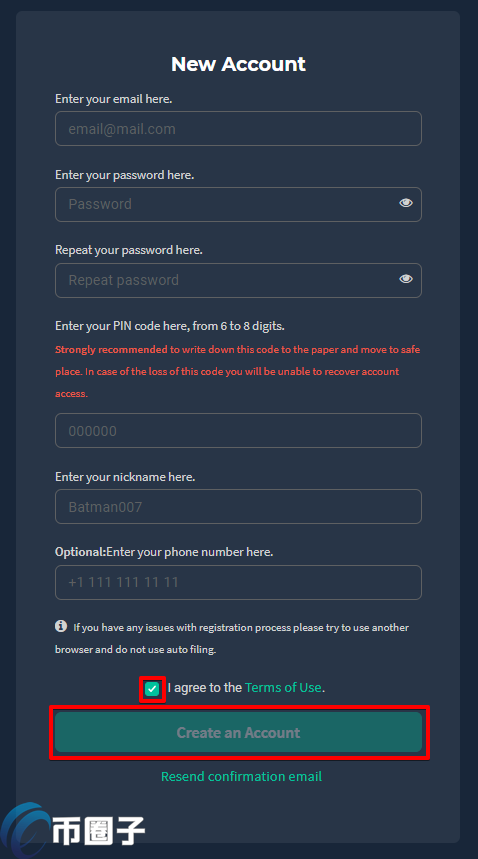
Task: Click Resend confirmation email link
Action: [x=241, y=776]
